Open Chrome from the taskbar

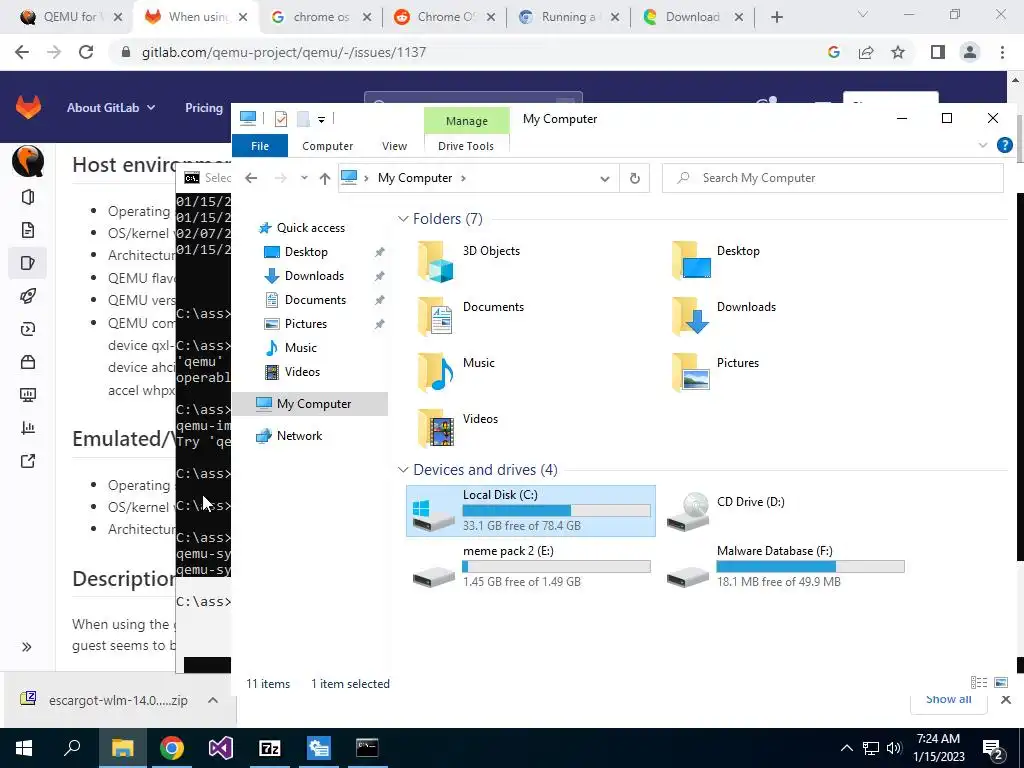click(172, 748)
